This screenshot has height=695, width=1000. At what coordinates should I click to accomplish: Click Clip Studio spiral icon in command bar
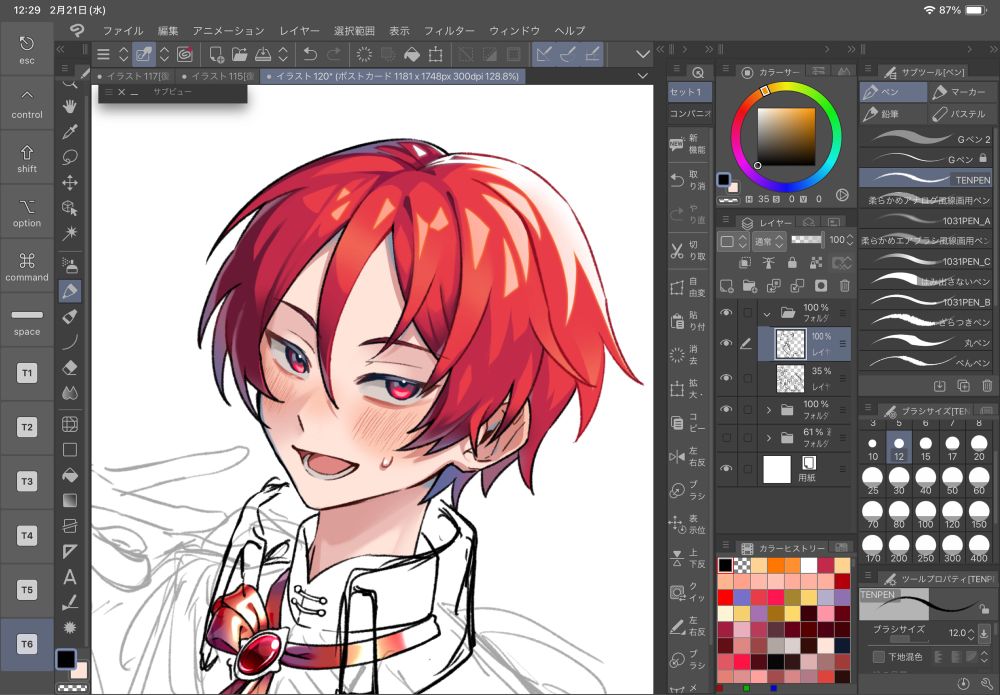click(184, 55)
